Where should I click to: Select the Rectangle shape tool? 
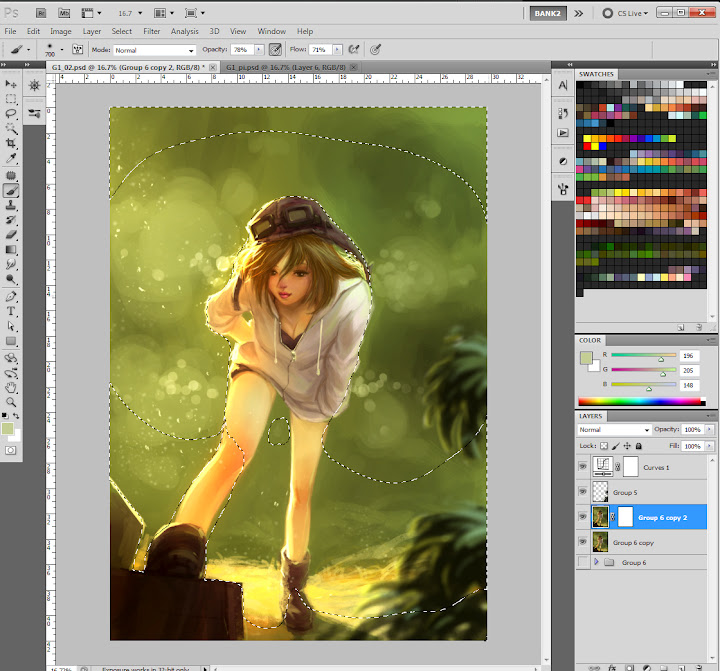tap(11, 341)
